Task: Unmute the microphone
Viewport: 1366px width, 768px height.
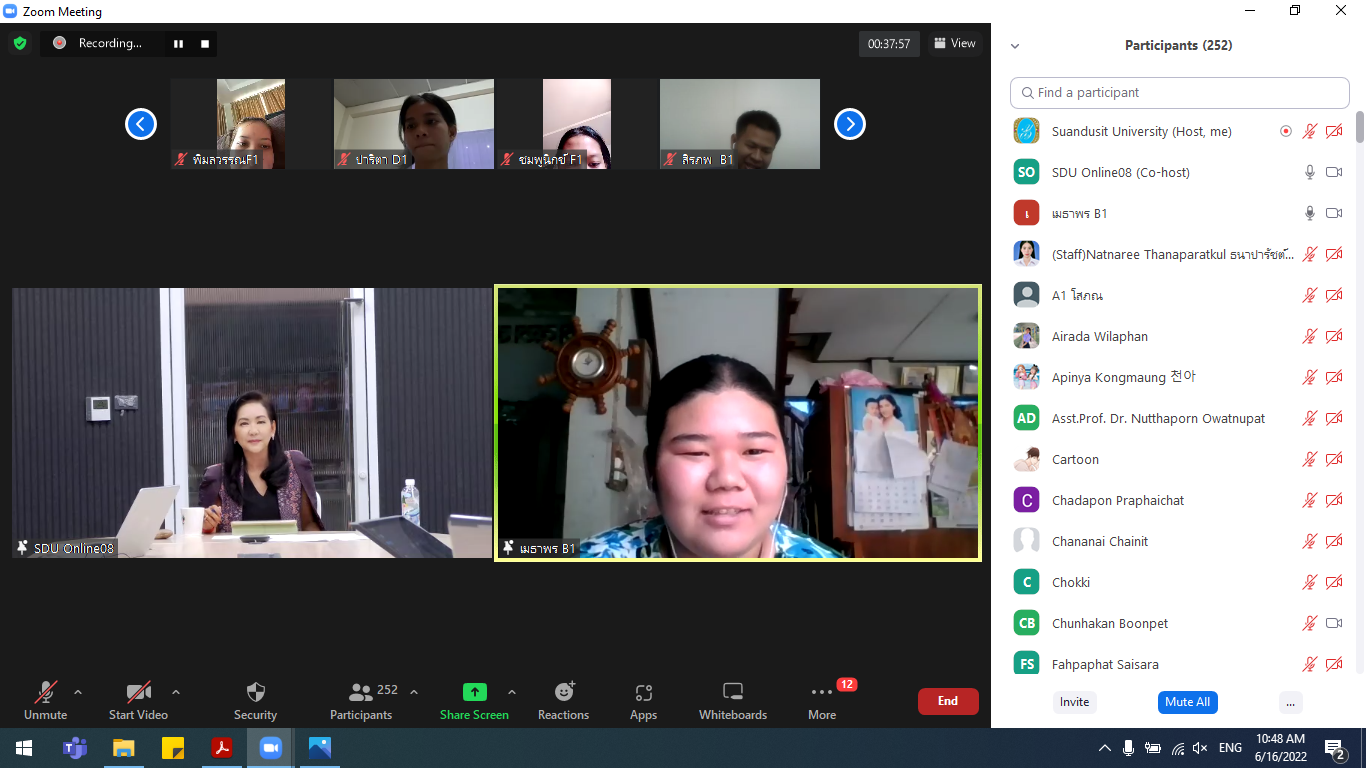Action: (46, 700)
